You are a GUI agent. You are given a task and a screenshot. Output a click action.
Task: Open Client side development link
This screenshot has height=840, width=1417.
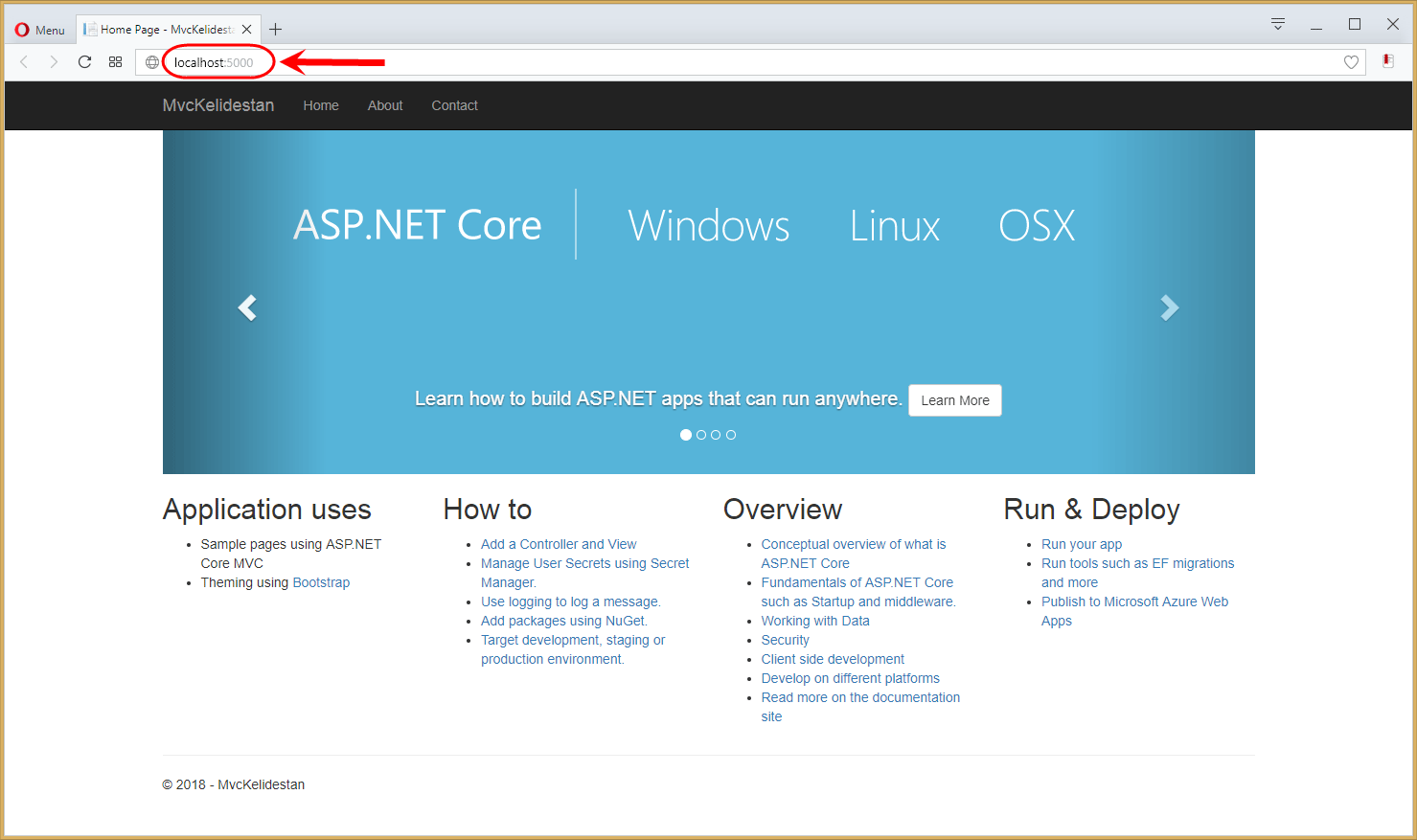click(833, 659)
